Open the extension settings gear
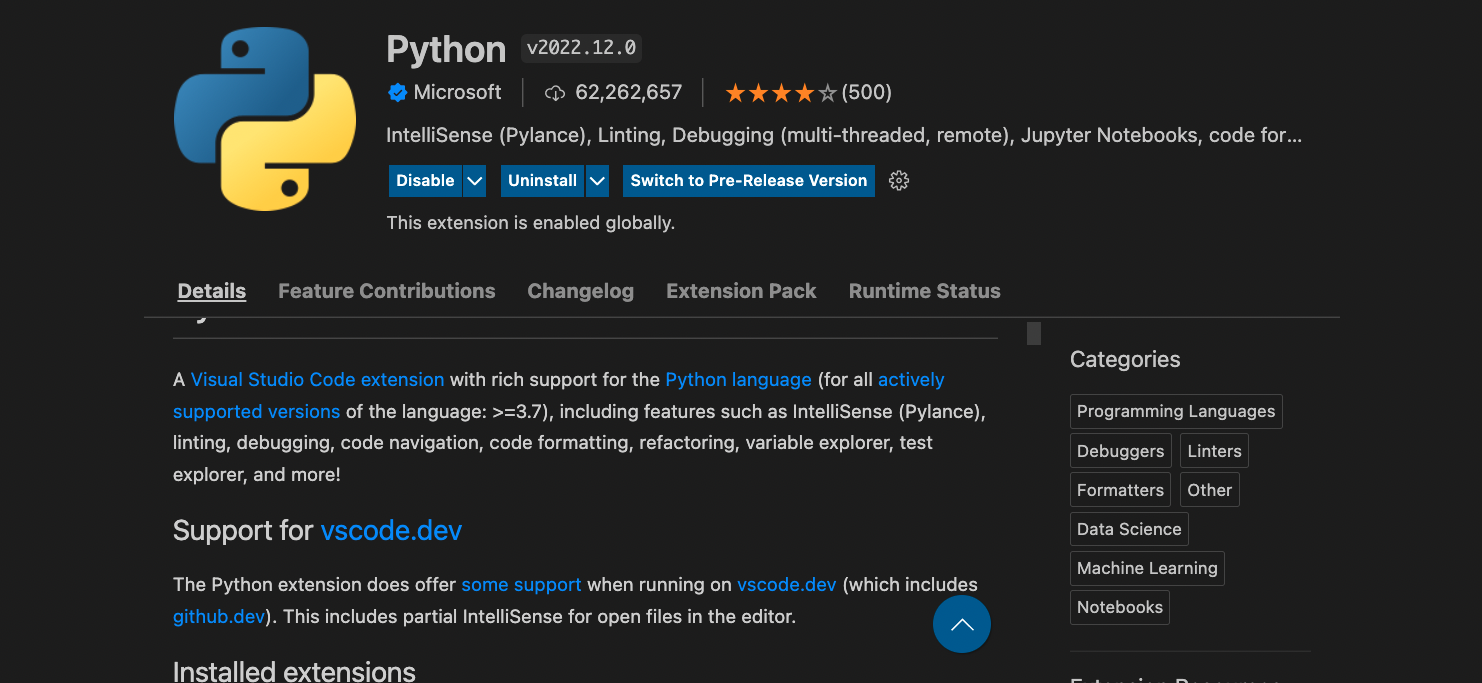Image resolution: width=1482 pixels, height=683 pixels. pyautogui.click(x=899, y=181)
